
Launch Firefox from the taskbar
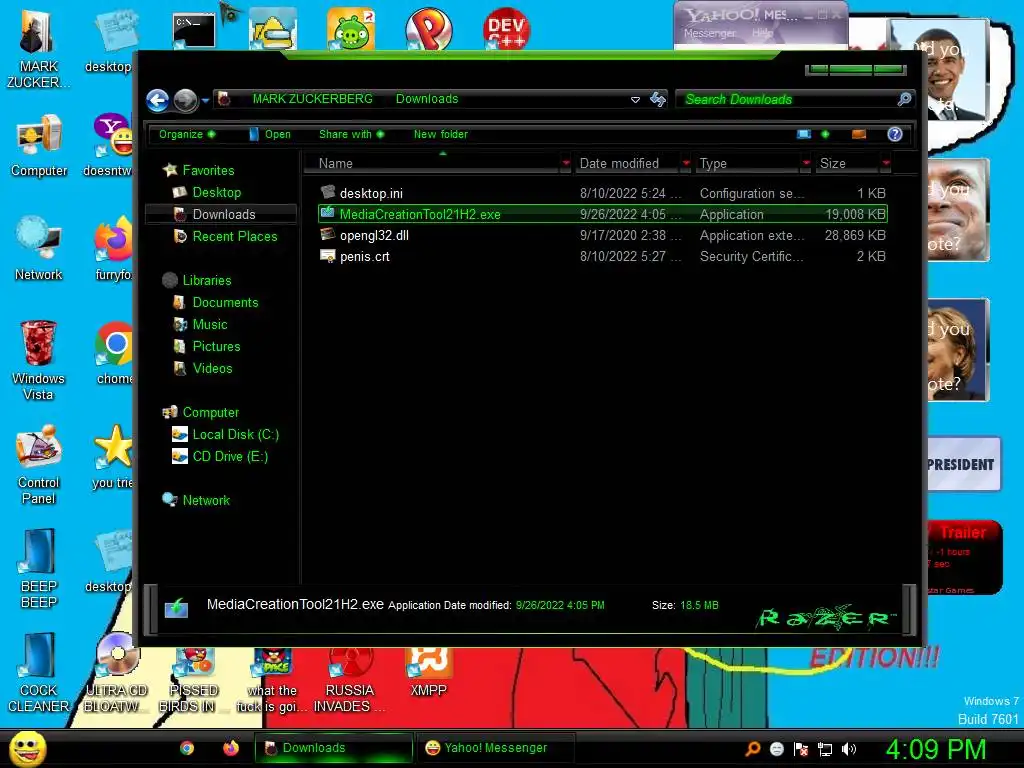[x=231, y=748]
